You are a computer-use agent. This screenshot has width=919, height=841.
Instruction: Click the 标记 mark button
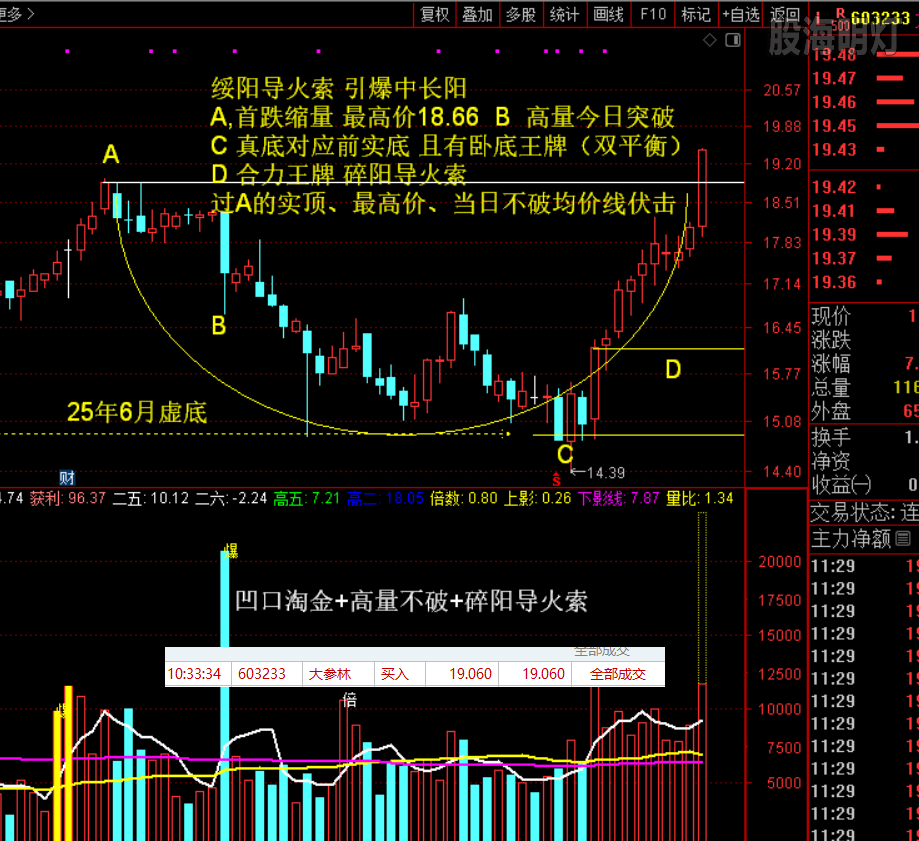tap(696, 14)
